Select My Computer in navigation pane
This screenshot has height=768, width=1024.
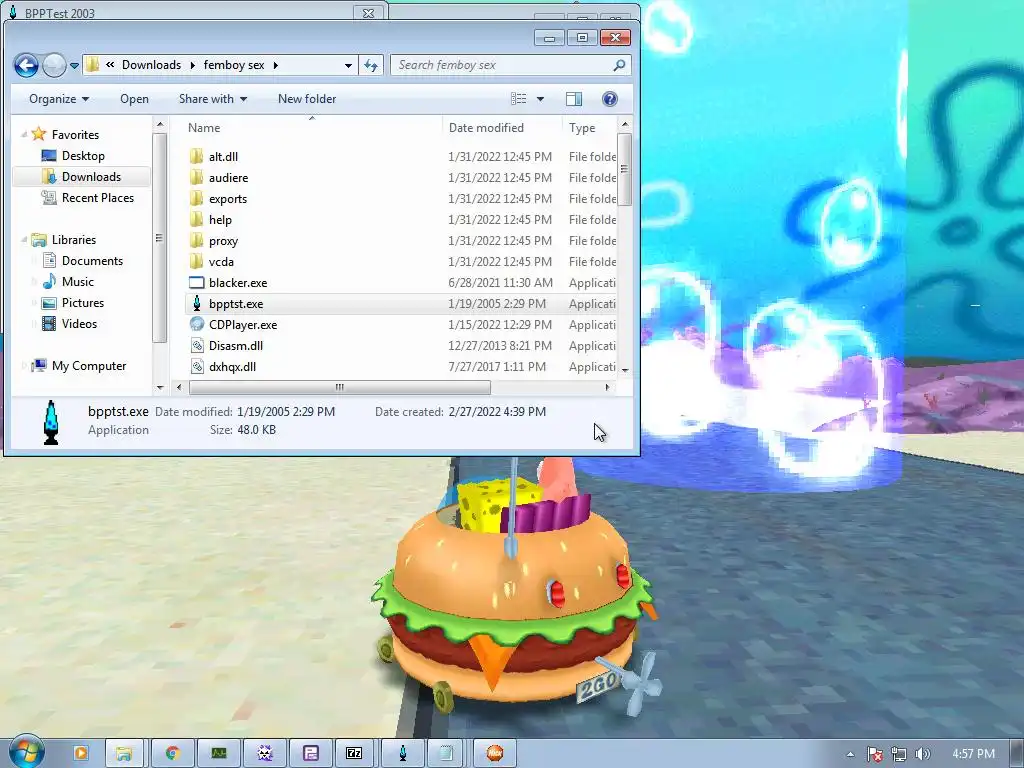(x=89, y=366)
